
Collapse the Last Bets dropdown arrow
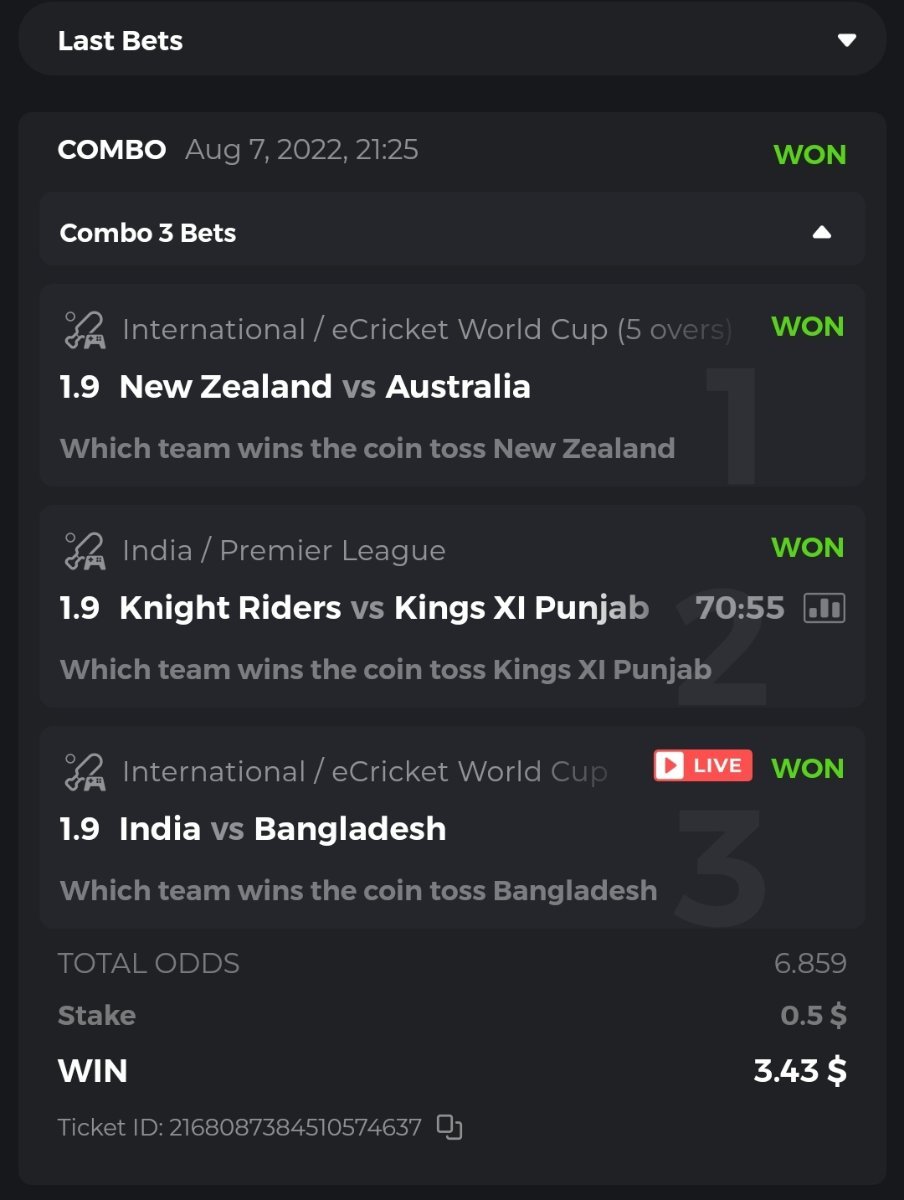(847, 41)
